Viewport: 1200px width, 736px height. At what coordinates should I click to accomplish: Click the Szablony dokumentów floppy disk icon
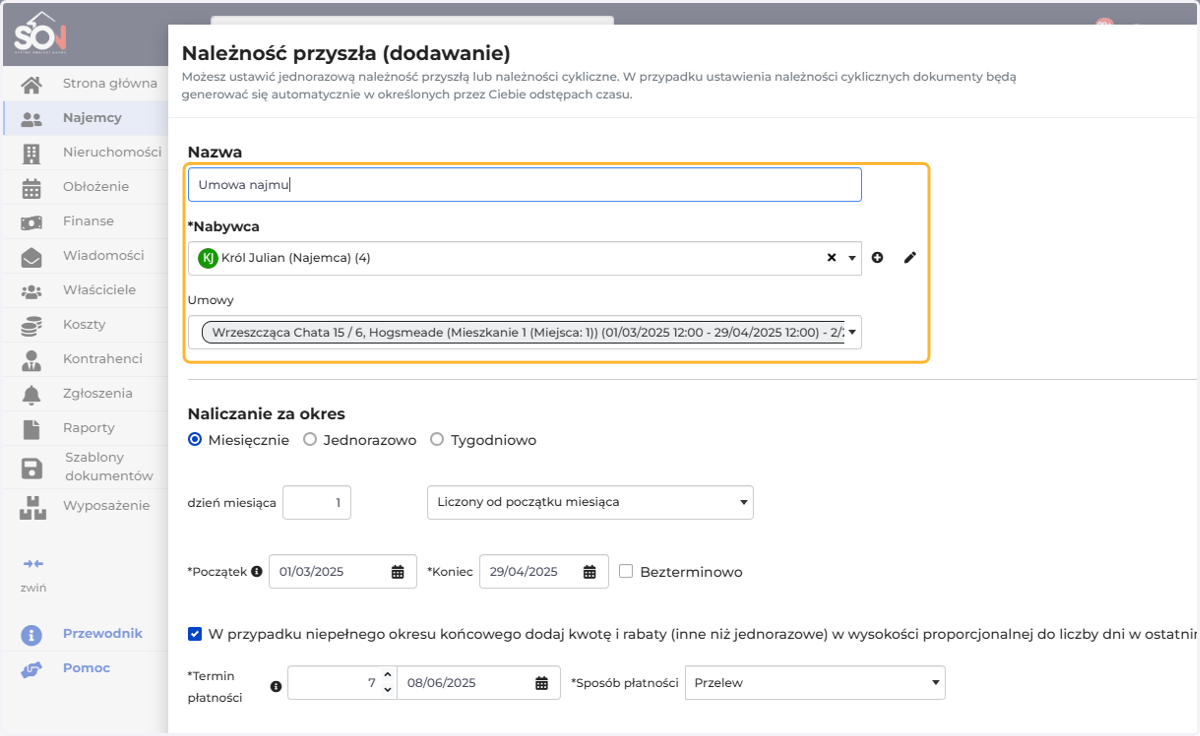[x=32, y=467]
